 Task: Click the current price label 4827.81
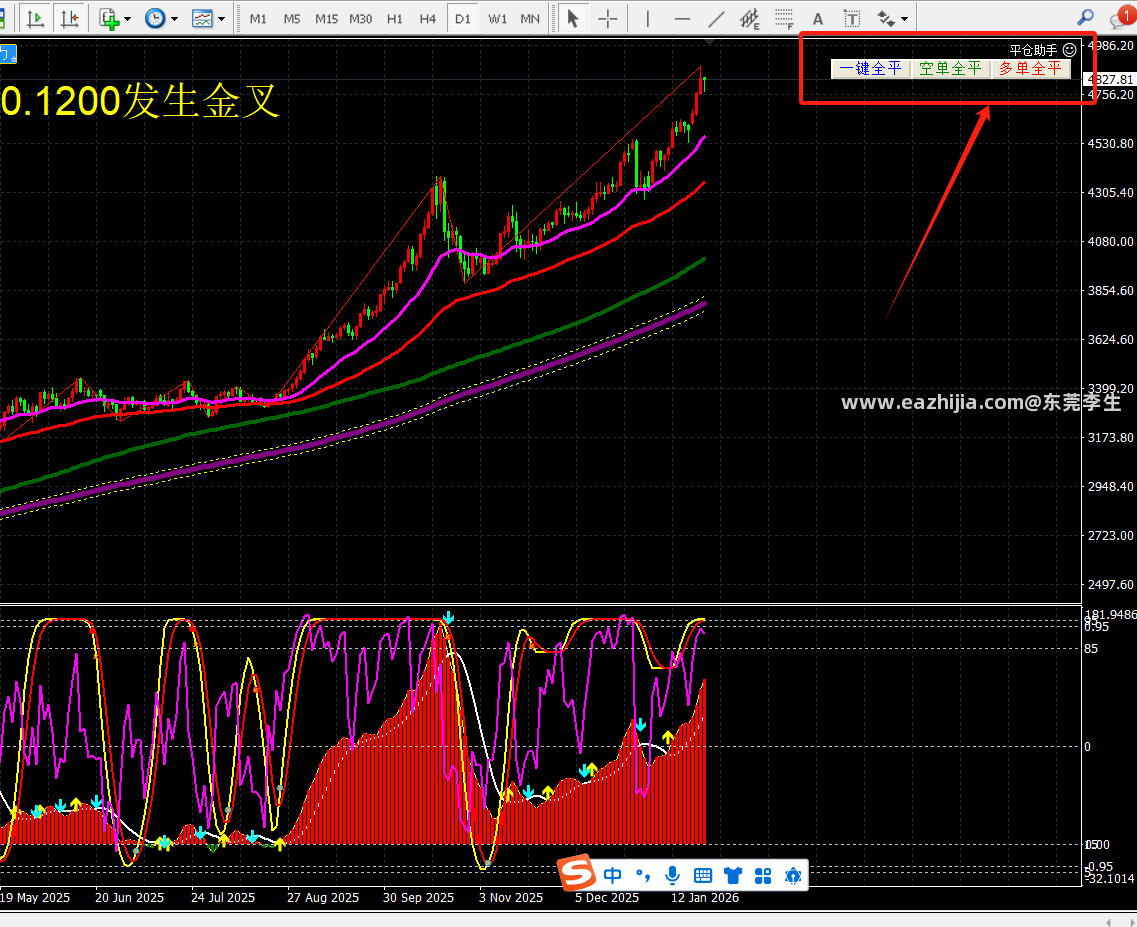click(1109, 79)
